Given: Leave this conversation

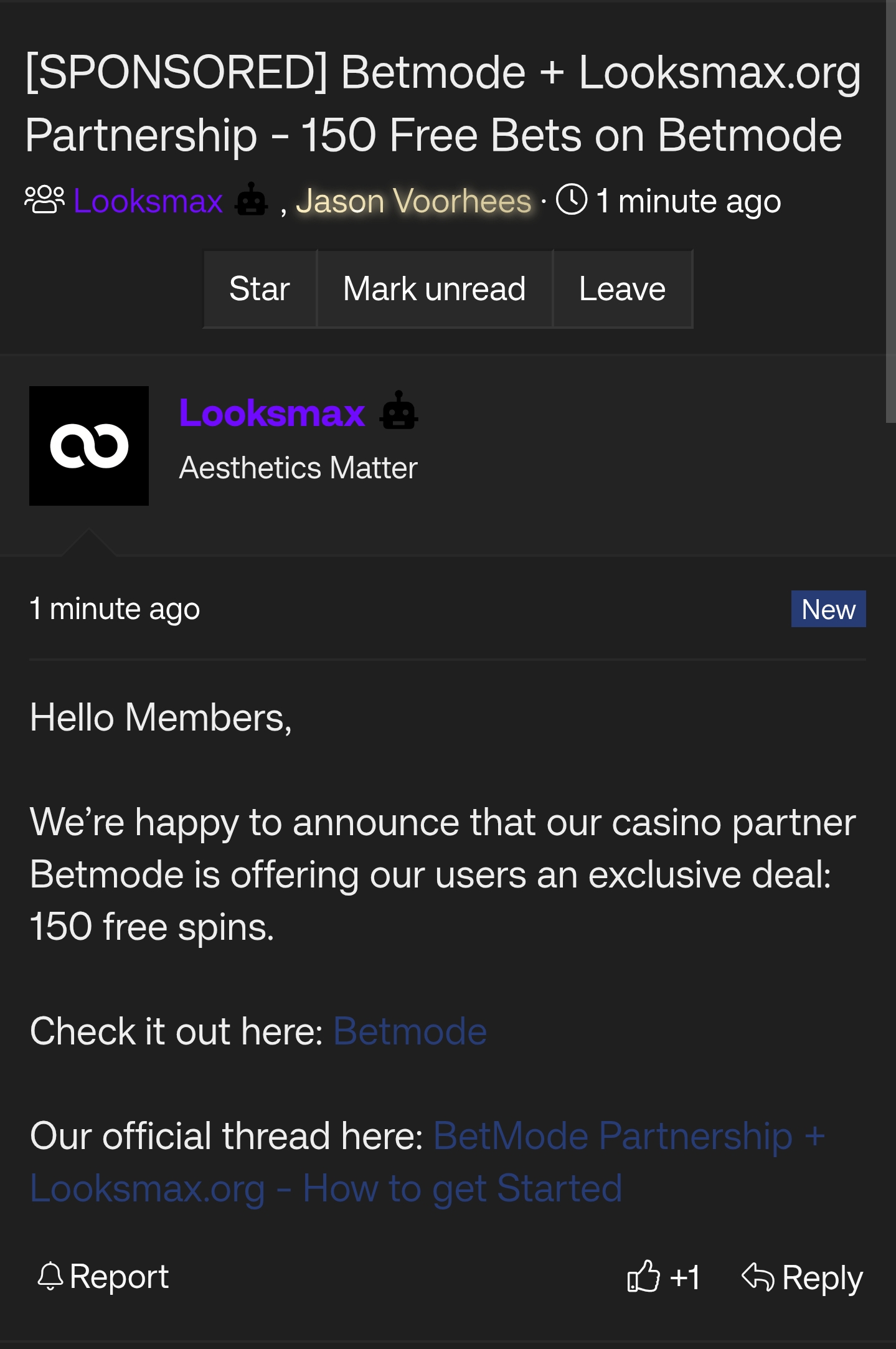Looking at the screenshot, I should click(x=622, y=289).
